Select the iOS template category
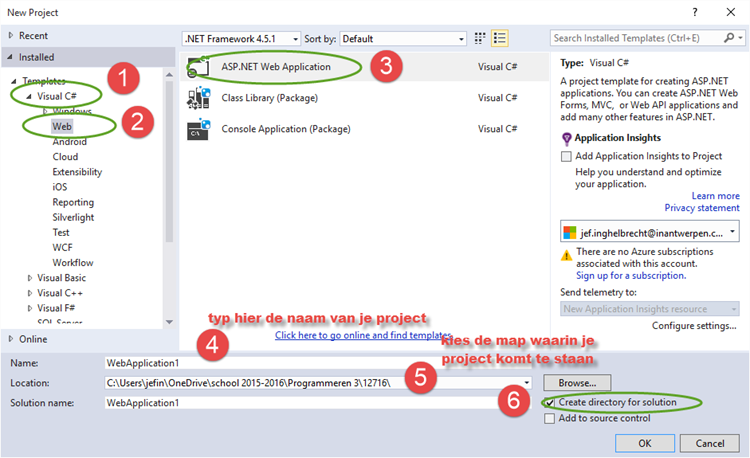750x458 pixels. pos(60,187)
